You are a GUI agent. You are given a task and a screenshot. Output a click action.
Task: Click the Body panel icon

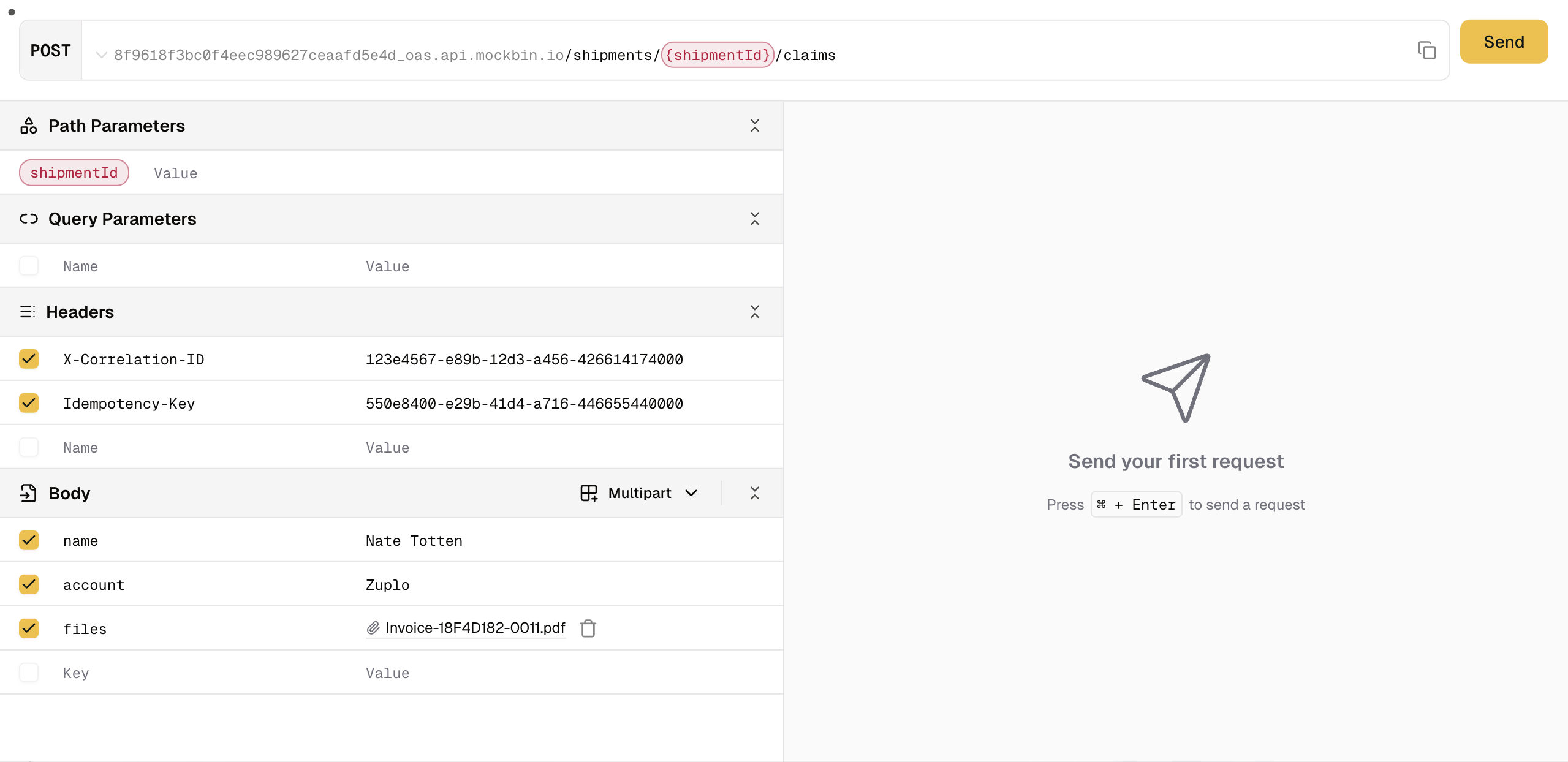[28, 492]
